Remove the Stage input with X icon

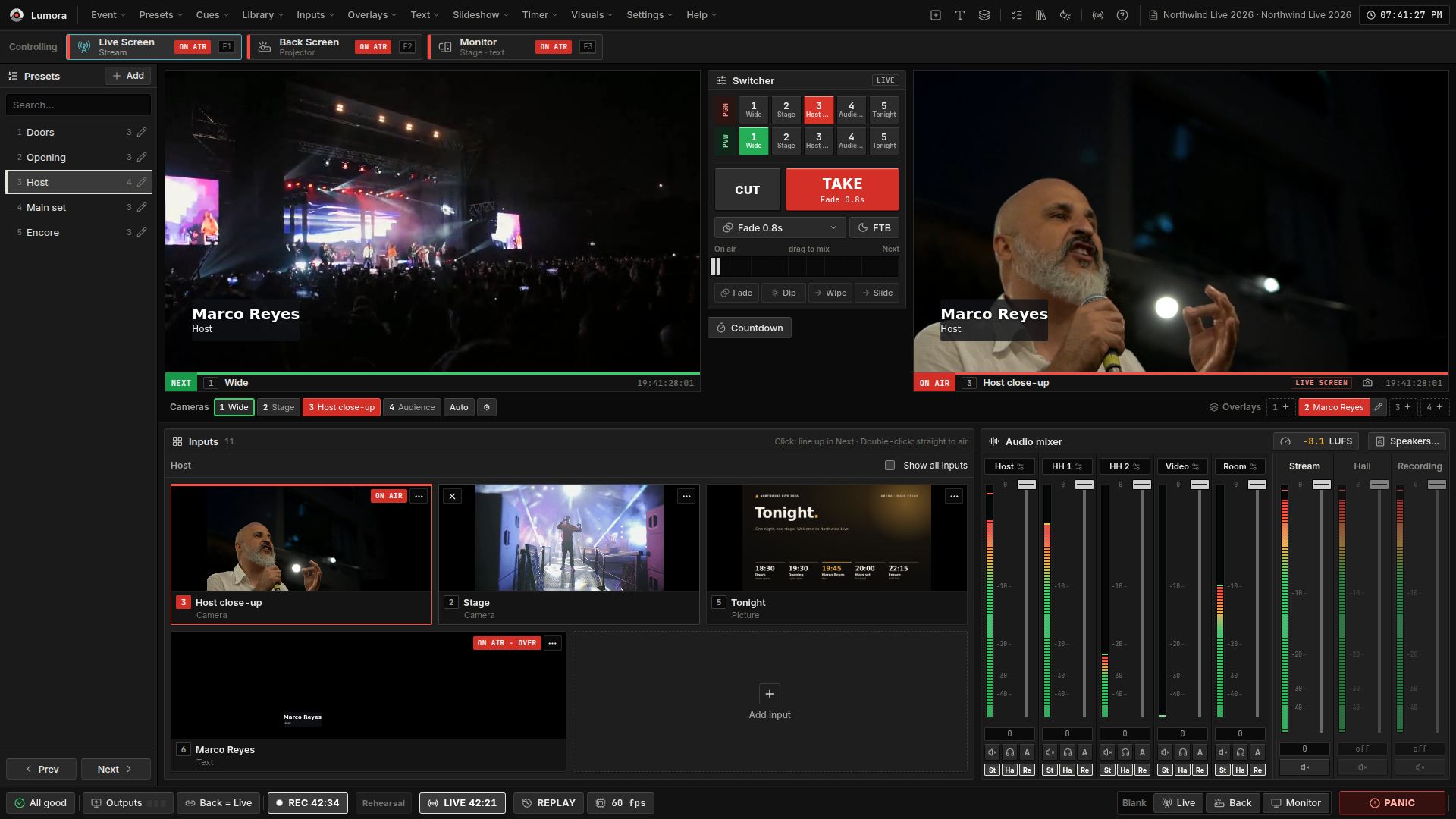[452, 496]
